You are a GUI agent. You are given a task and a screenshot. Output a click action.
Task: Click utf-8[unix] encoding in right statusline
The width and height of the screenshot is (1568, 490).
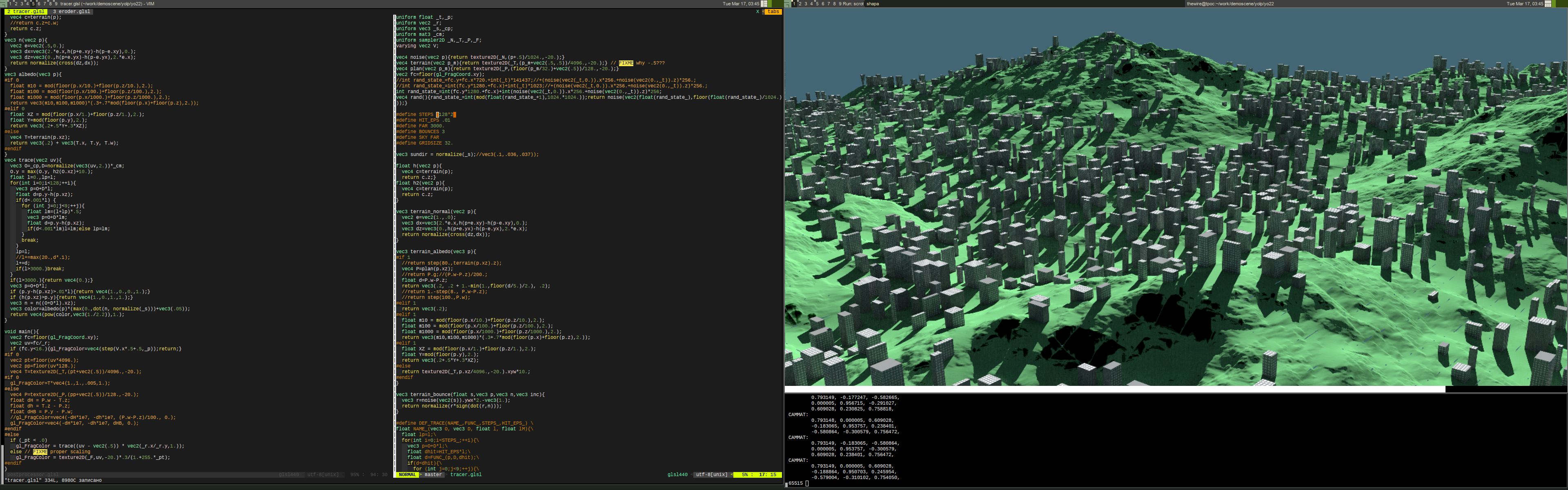712,475
